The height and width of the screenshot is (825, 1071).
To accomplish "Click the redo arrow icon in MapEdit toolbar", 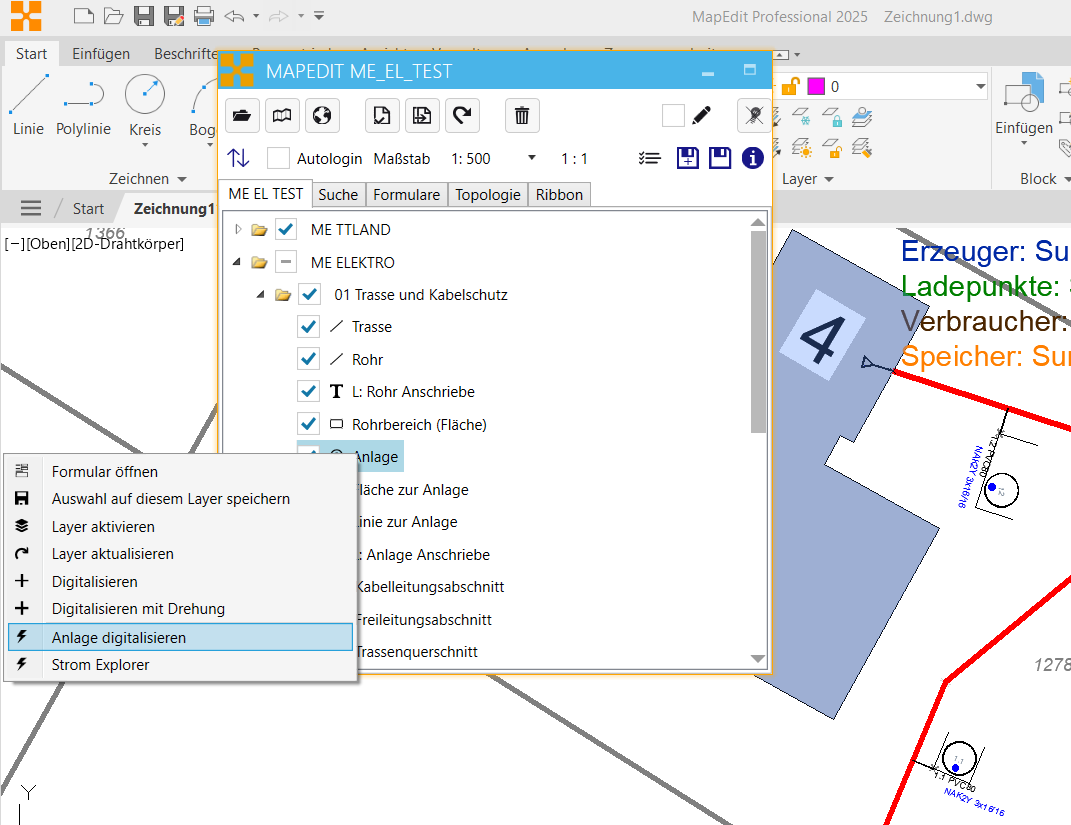I will pyautogui.click(x=462, y=115).
